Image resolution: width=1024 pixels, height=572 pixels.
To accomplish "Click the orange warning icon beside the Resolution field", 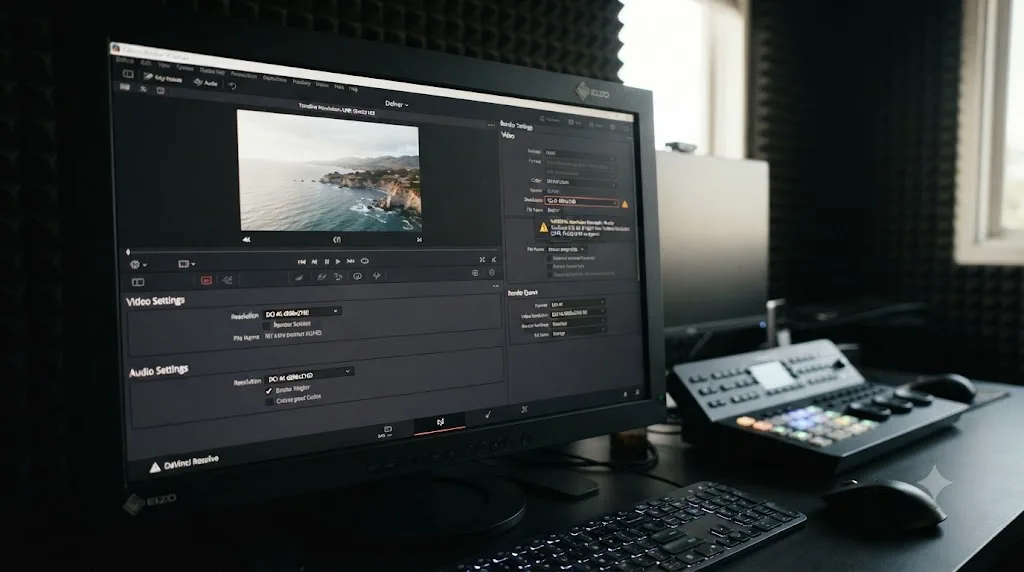I will [x=625, y=204].
